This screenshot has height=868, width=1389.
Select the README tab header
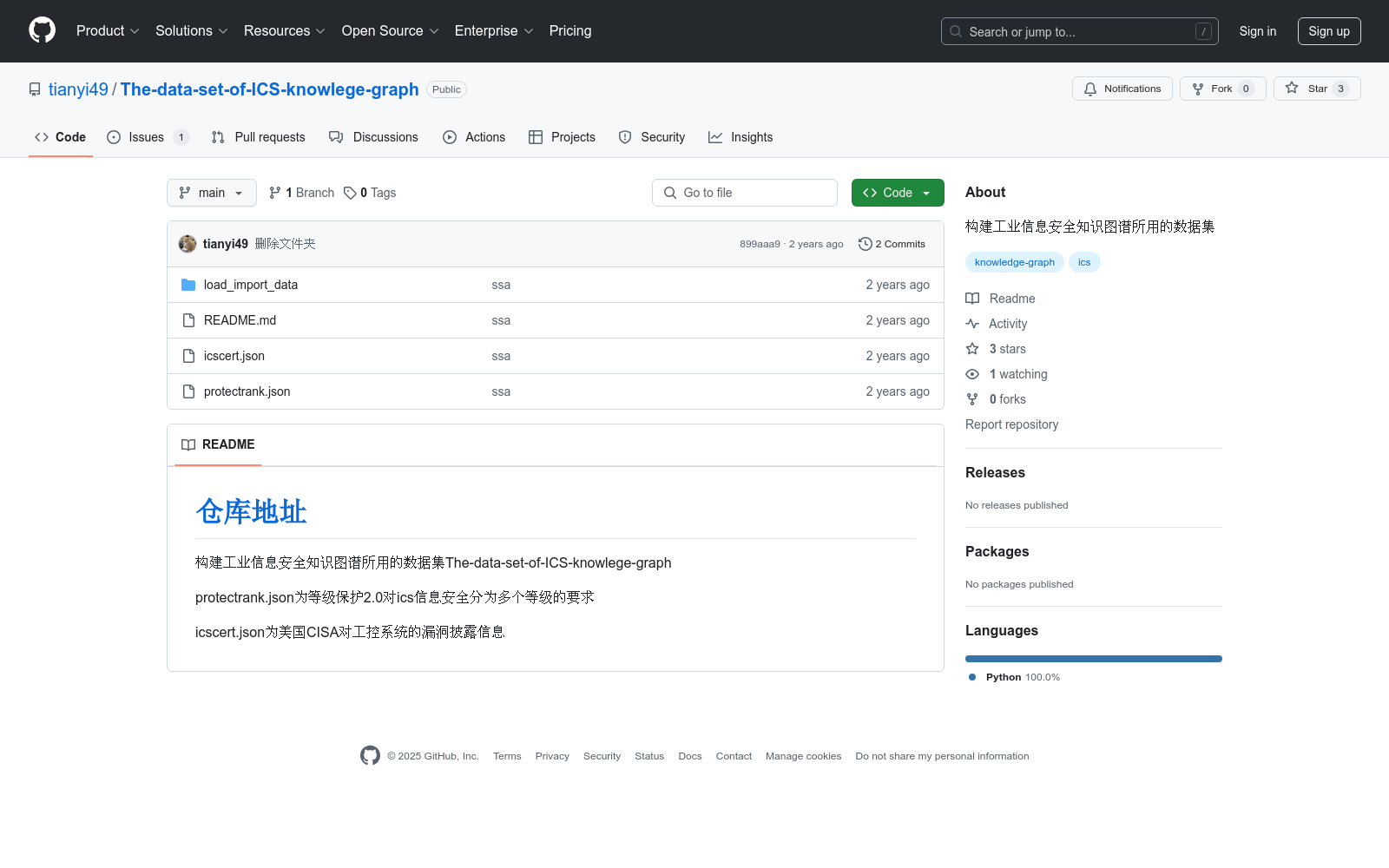[218, 444]
